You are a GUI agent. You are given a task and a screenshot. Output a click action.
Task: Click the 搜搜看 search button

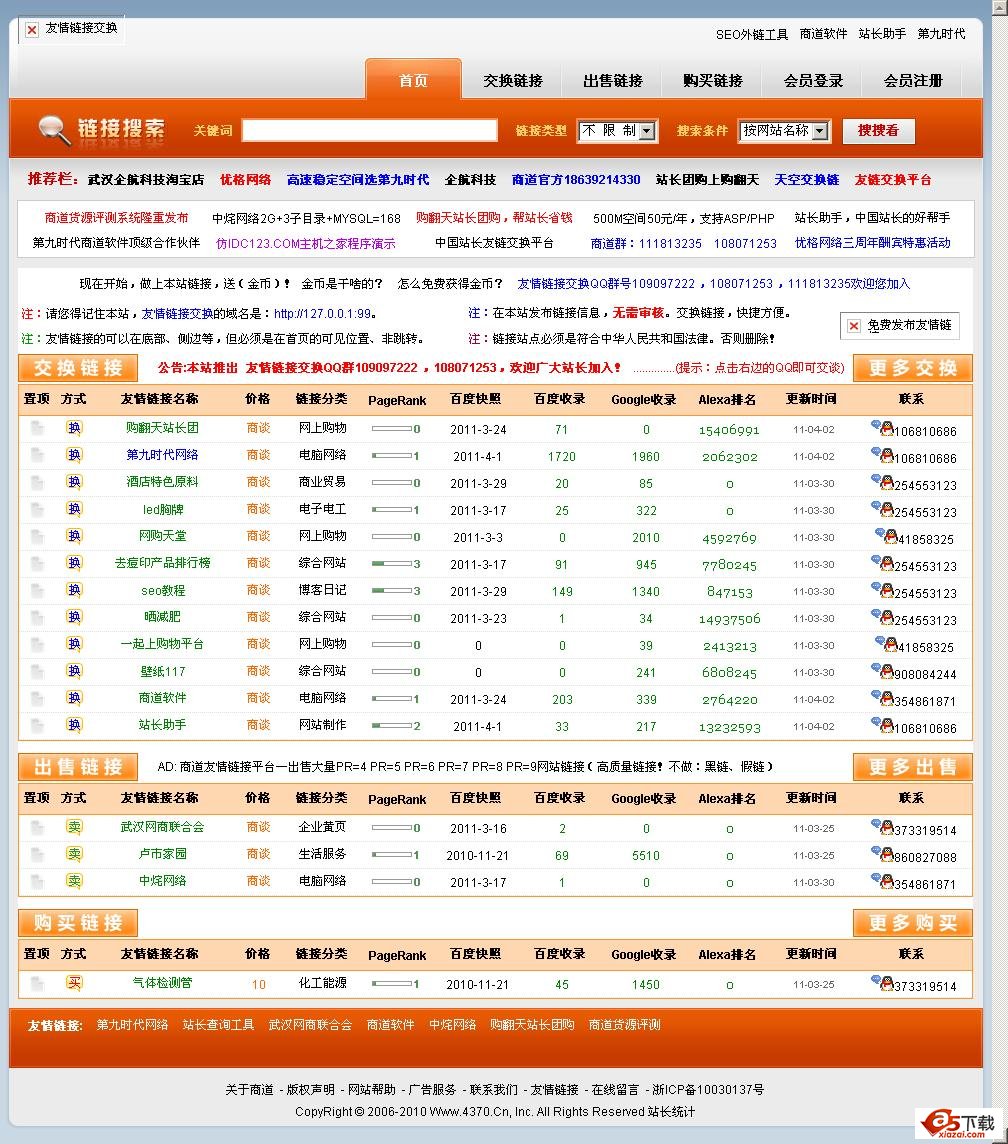click(878, 131)
